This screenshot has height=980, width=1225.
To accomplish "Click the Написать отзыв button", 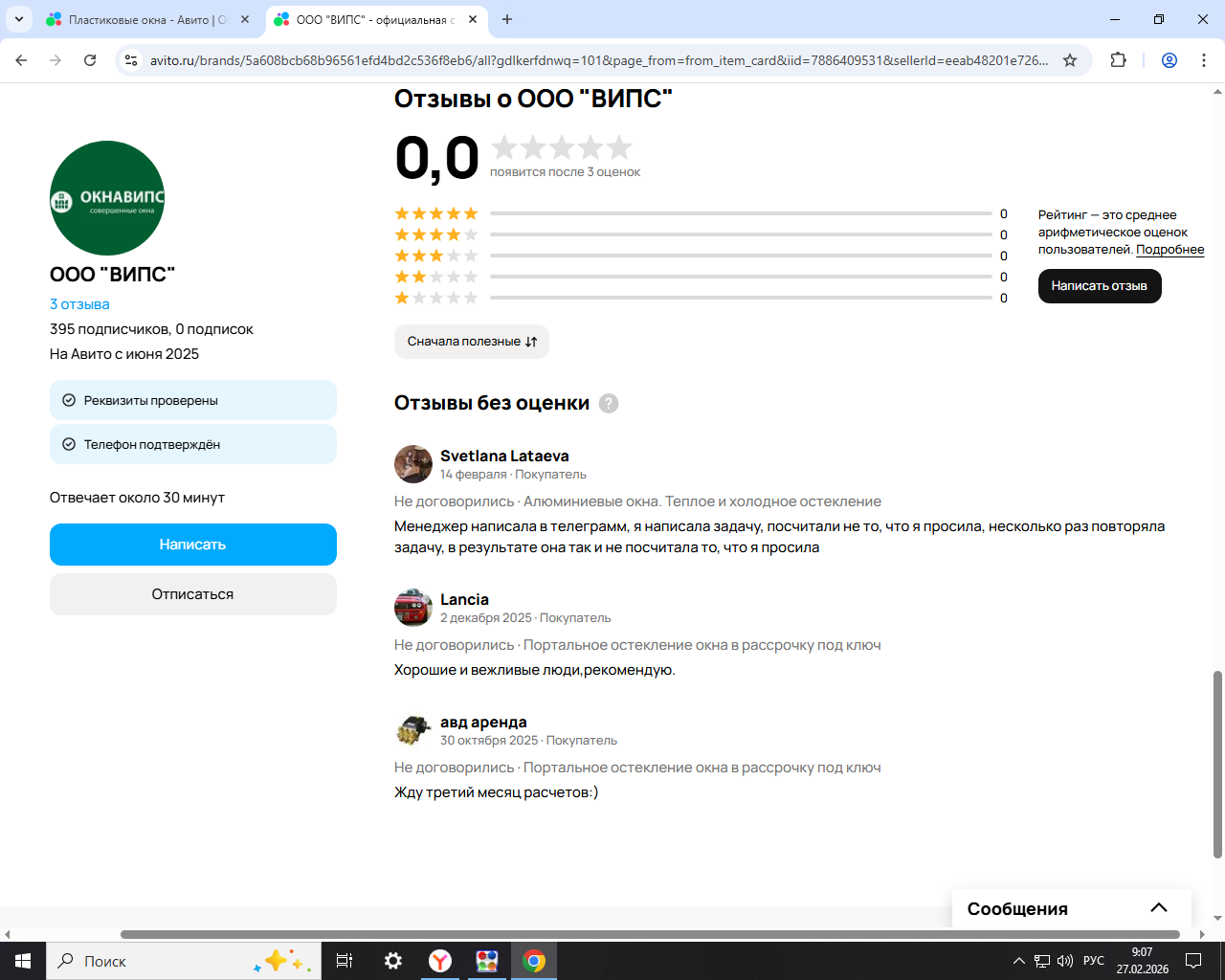I will coord(1099,286).
